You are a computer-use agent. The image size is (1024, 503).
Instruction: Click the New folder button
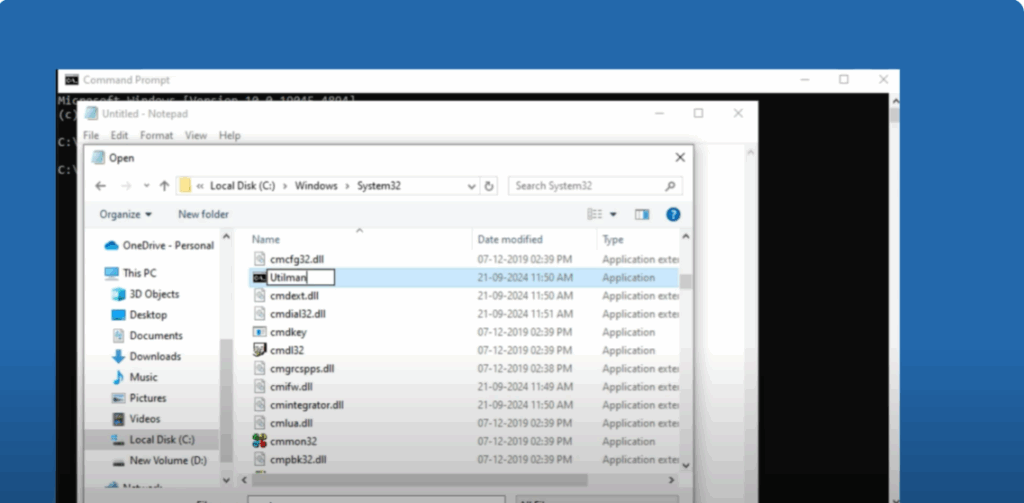click(203, 214)
